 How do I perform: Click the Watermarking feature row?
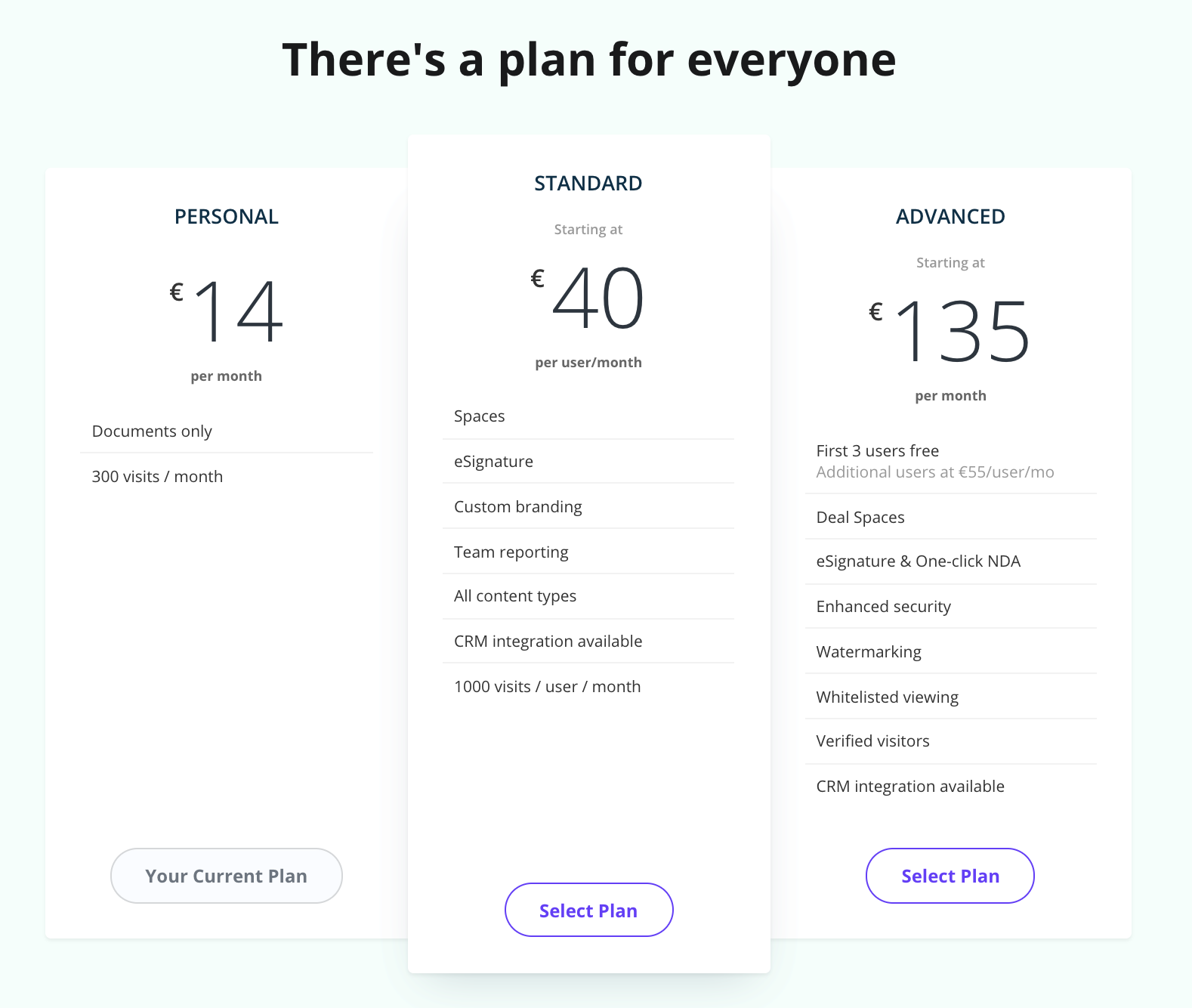point(951,651)
